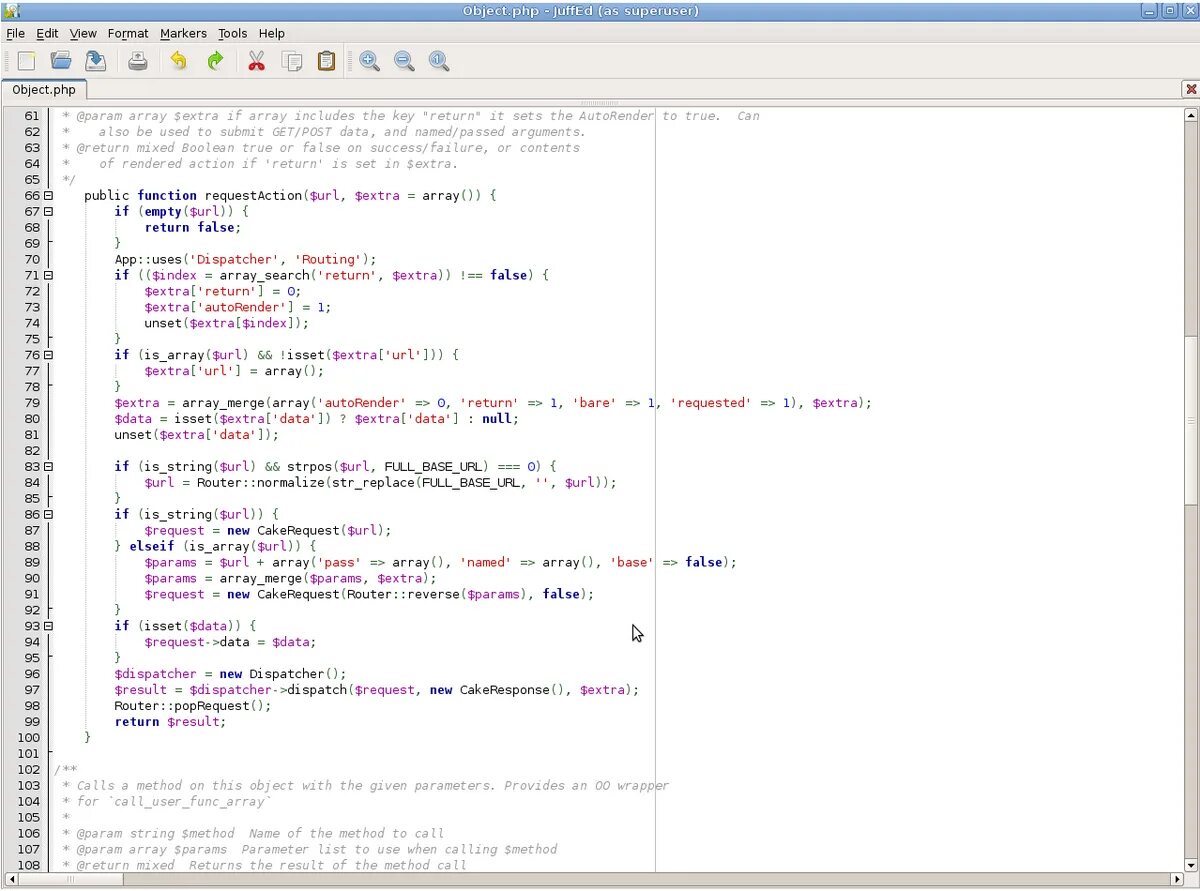Copy selection with the copy icon
This screenshot has width=1200, height=891.
coord(292,61)
